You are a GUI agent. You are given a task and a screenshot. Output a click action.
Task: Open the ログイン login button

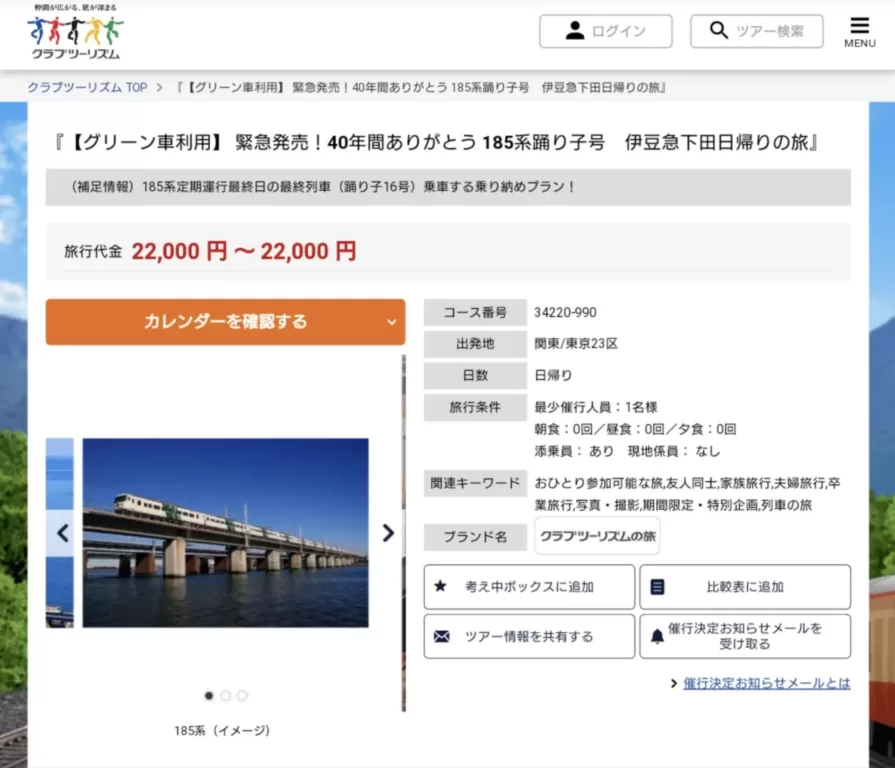point(606,31)
